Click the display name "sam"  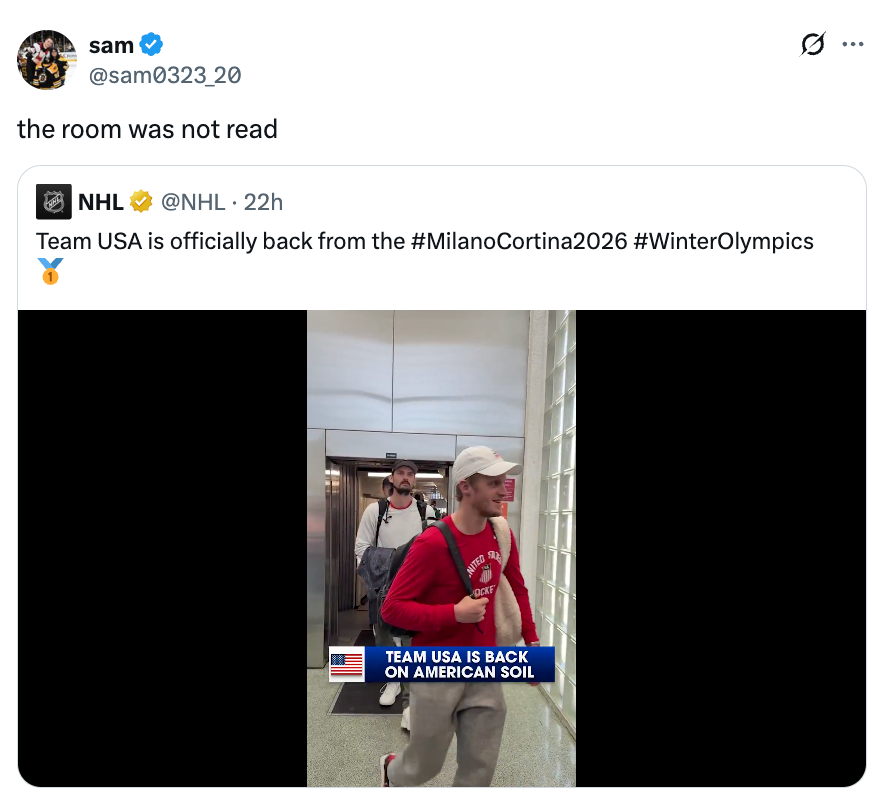click(x=111, y=45)
